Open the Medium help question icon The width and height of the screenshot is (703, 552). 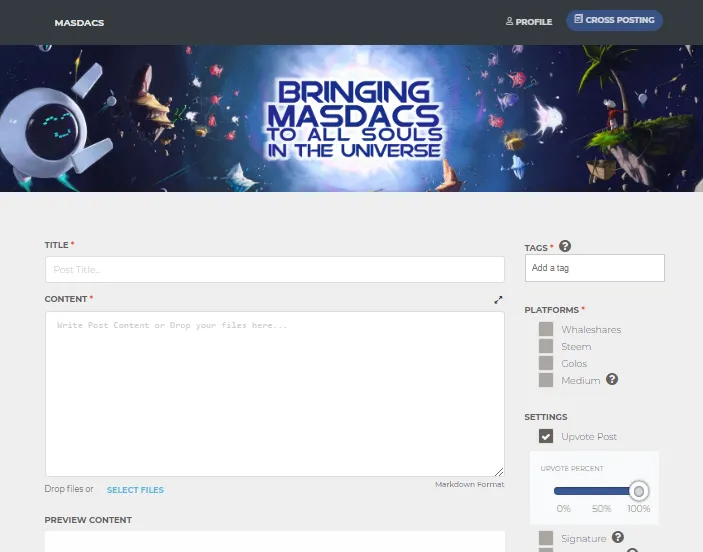(x=612, y=379)
